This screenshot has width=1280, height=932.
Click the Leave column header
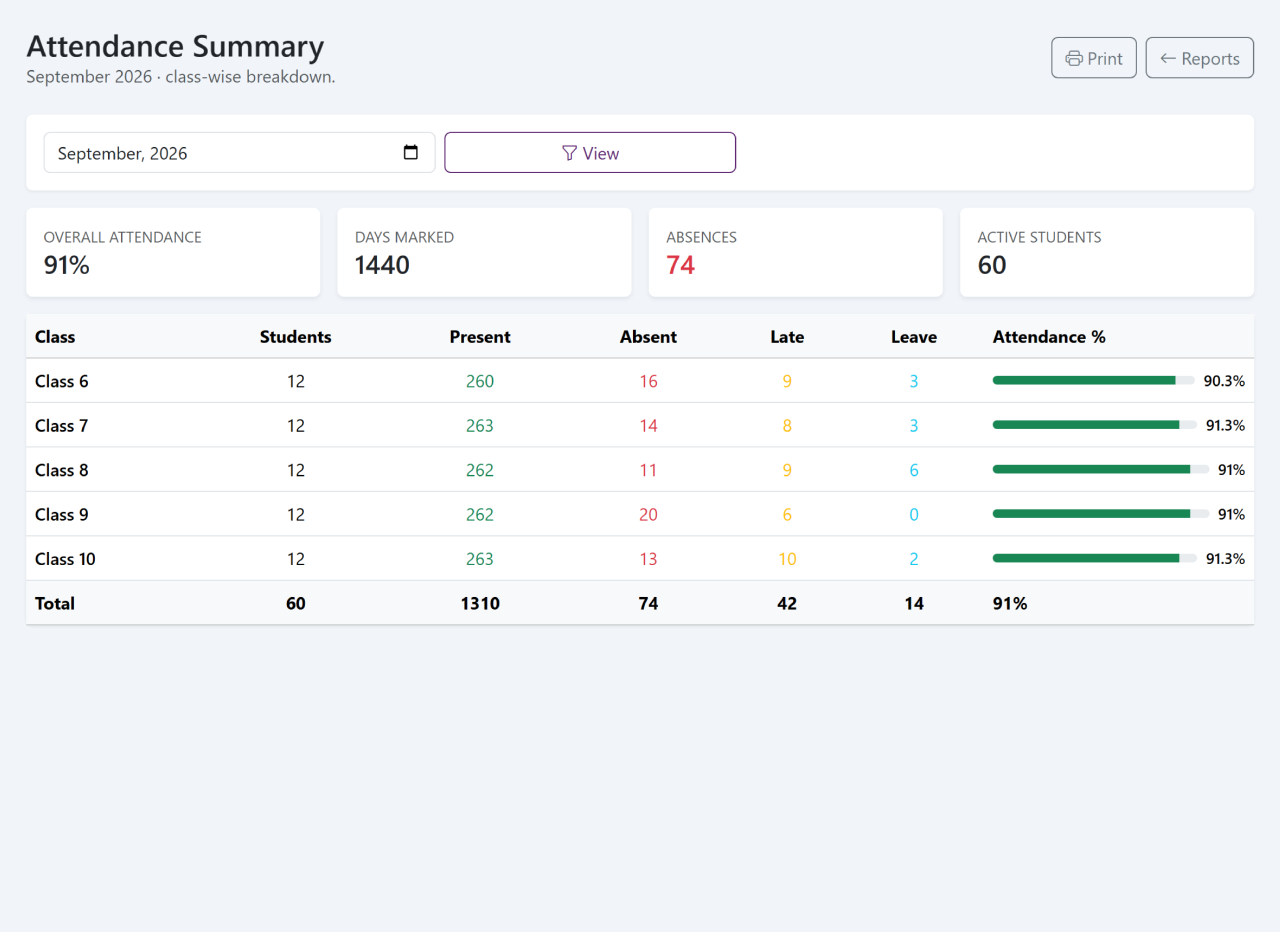(914, 337)
